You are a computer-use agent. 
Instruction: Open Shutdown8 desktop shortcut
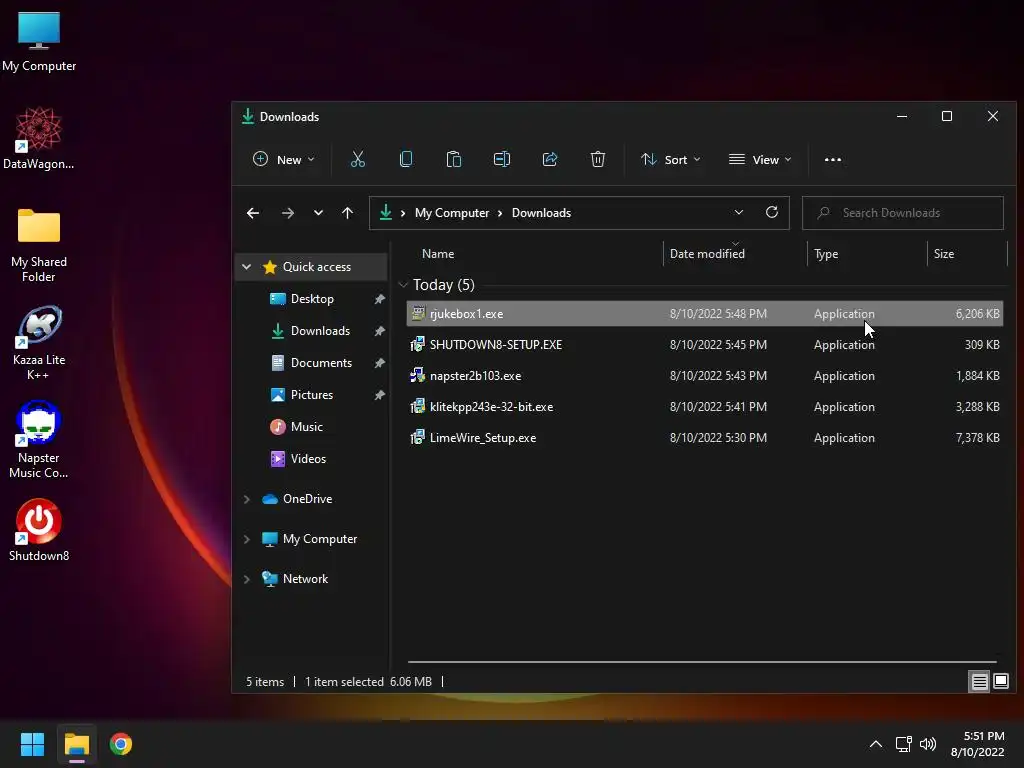click(39, 530)
